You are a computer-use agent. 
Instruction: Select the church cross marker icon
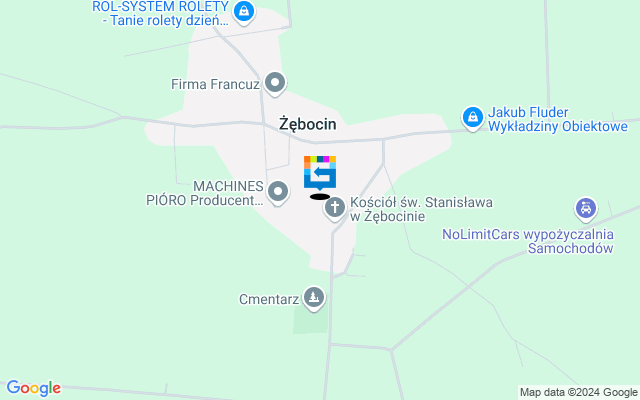point(335,209)
